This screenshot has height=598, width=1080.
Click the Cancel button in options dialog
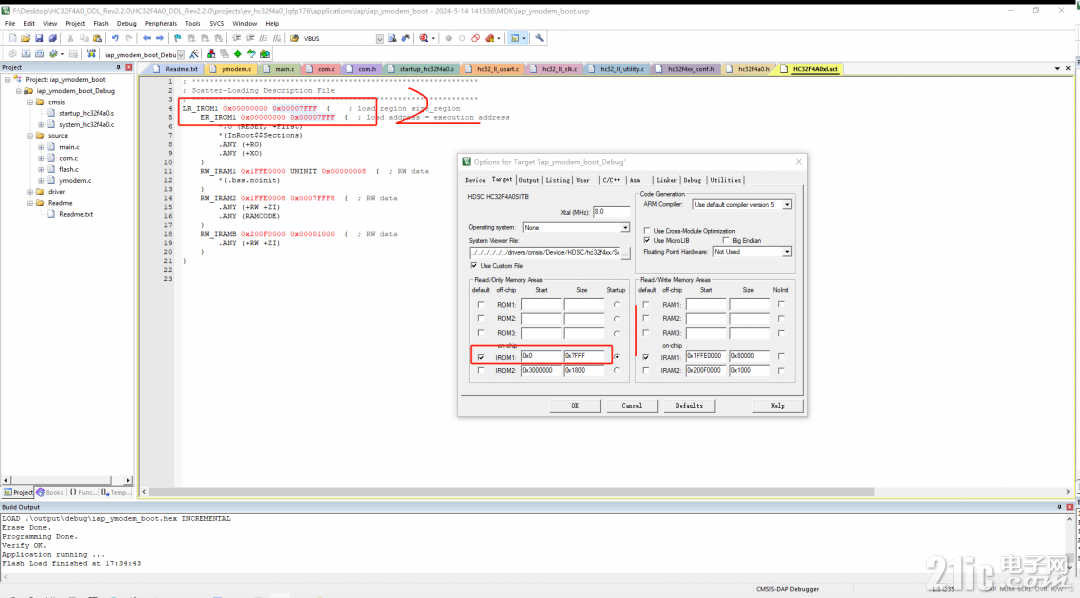[x=632, y=406]
